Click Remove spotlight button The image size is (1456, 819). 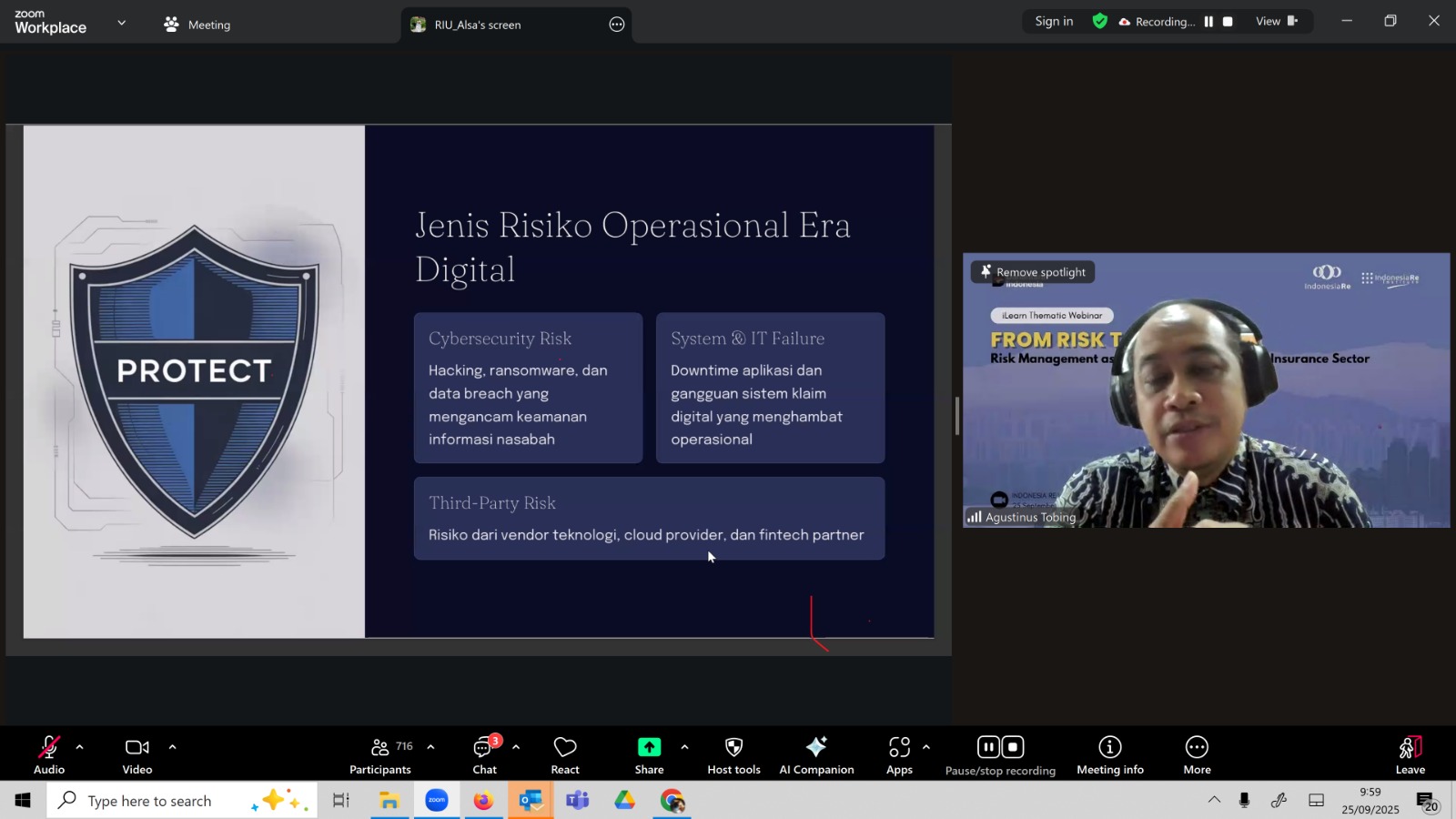[x=1033, y=272]
